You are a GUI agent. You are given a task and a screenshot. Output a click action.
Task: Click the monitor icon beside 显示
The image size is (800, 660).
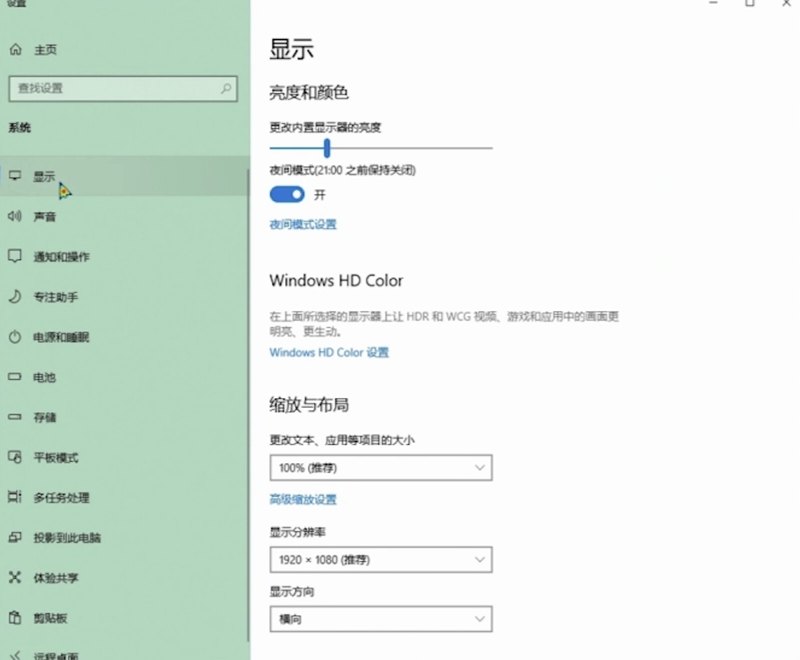[15, 176]
